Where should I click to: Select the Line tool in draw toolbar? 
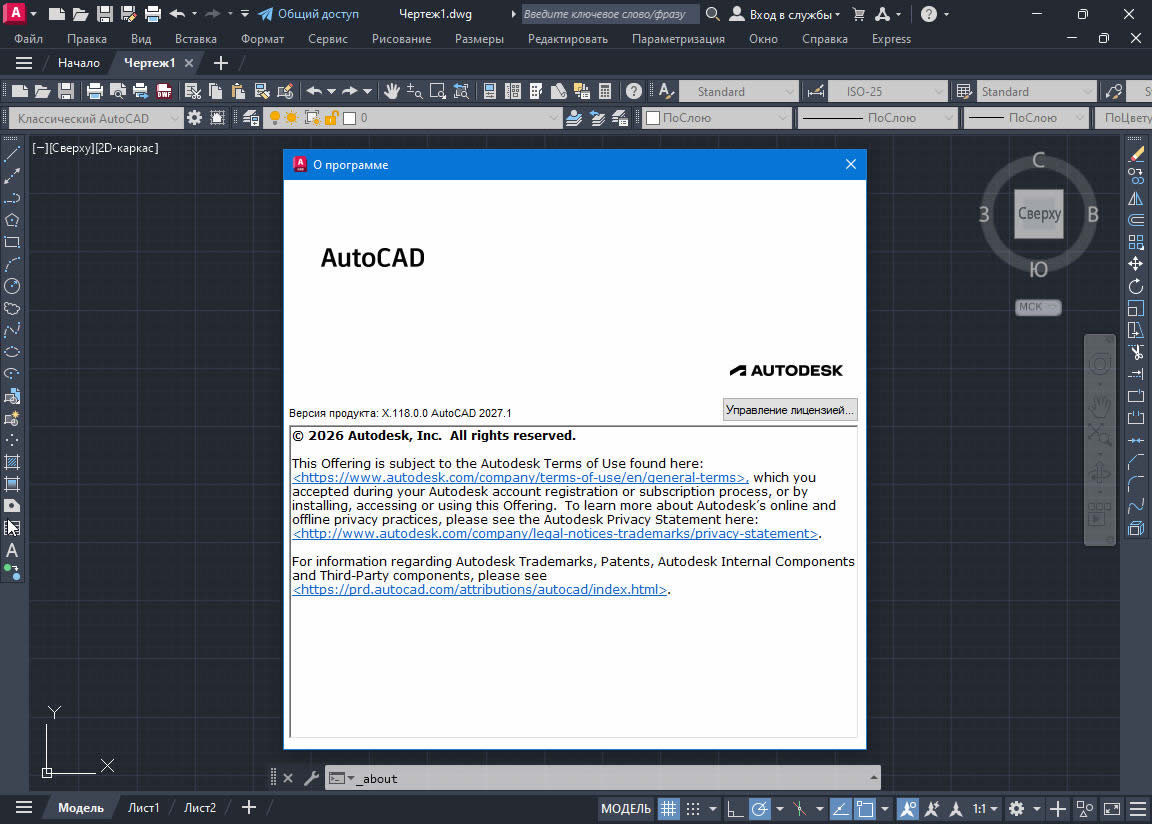[x=12, y=154]
